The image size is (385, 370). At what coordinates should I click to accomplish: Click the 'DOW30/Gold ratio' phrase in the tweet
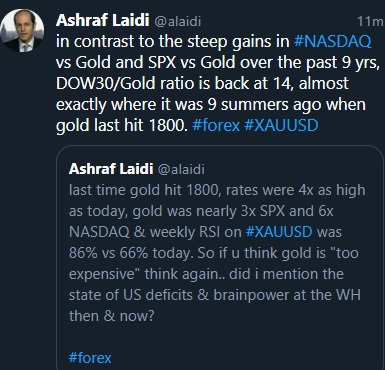(x=125, y=83)
